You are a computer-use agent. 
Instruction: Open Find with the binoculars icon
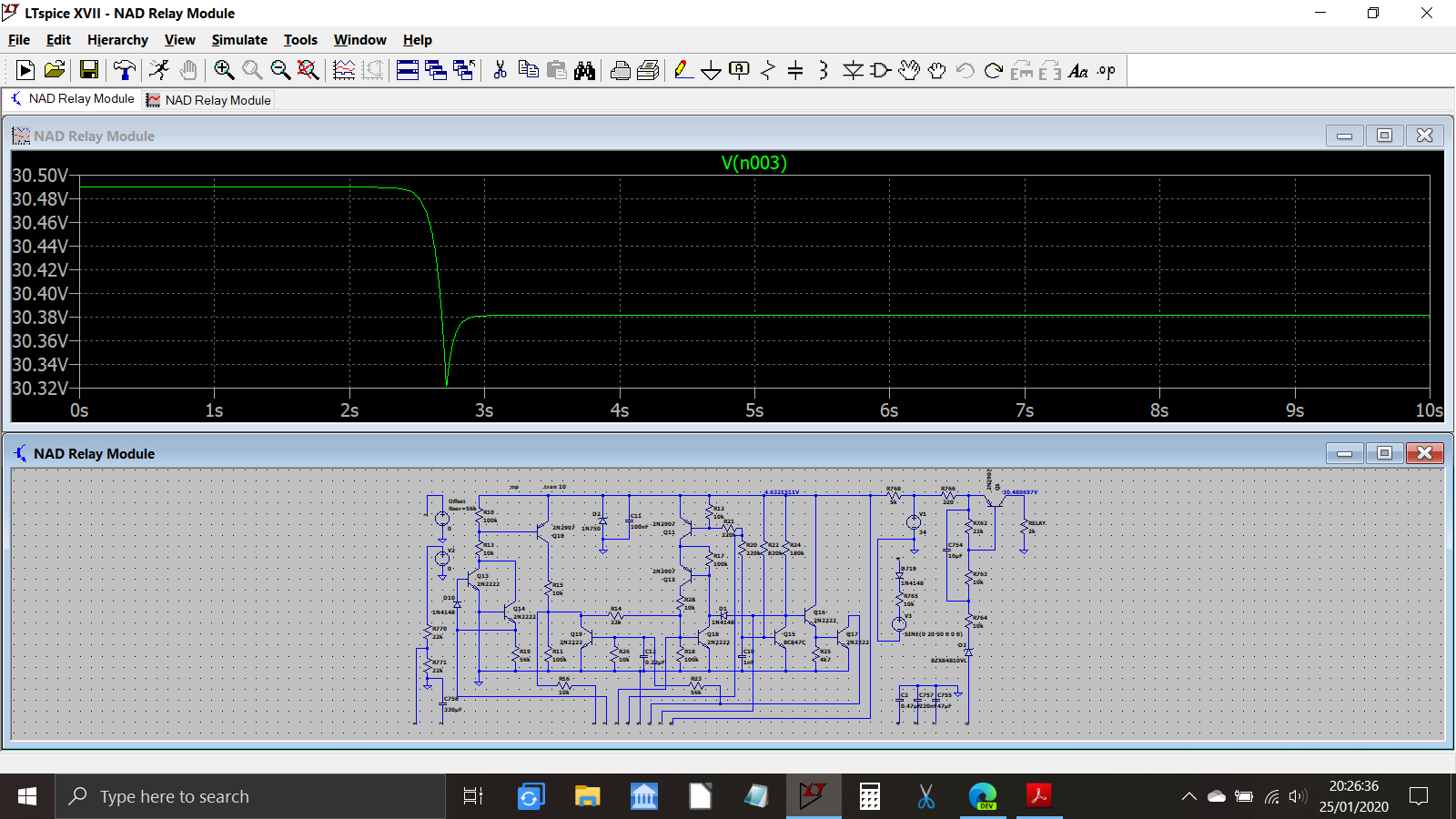584,70
